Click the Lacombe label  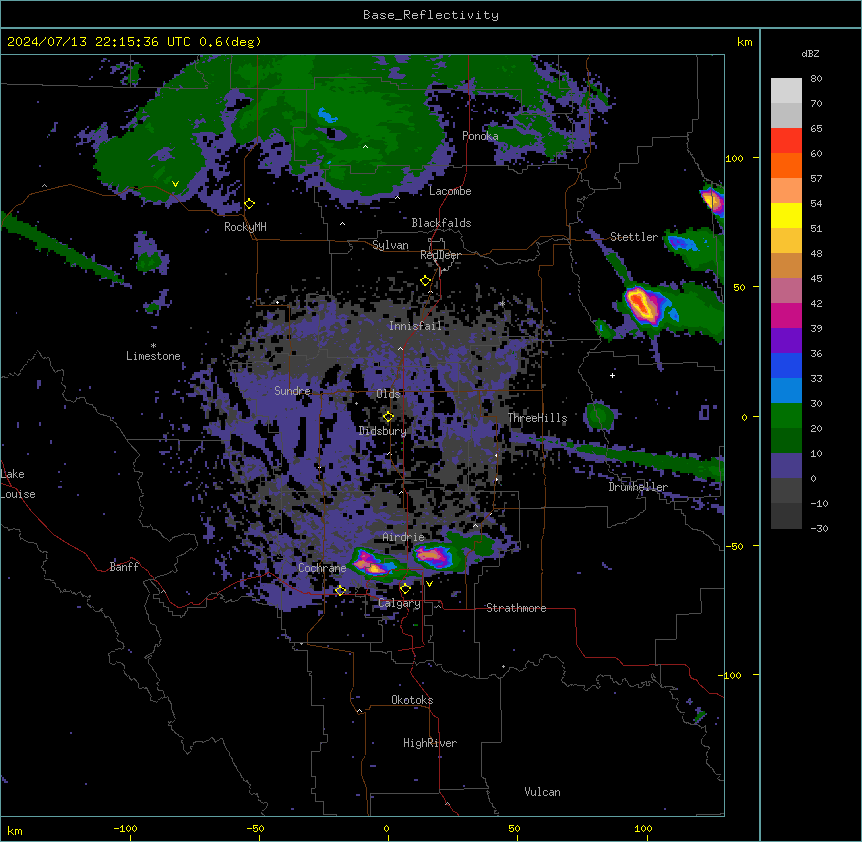click(x=450, y=191)
